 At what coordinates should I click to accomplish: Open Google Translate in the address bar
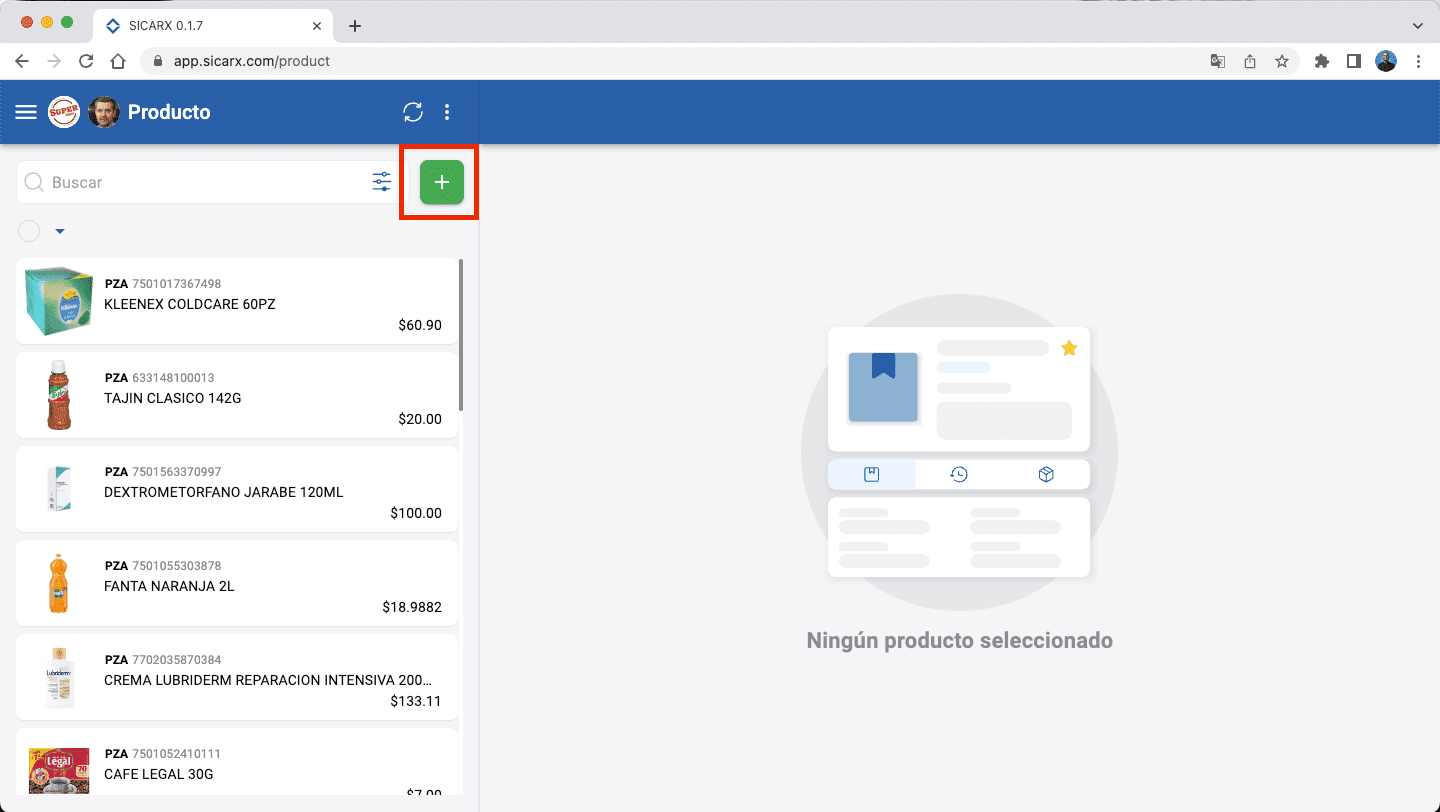(x=1217, y=61)
